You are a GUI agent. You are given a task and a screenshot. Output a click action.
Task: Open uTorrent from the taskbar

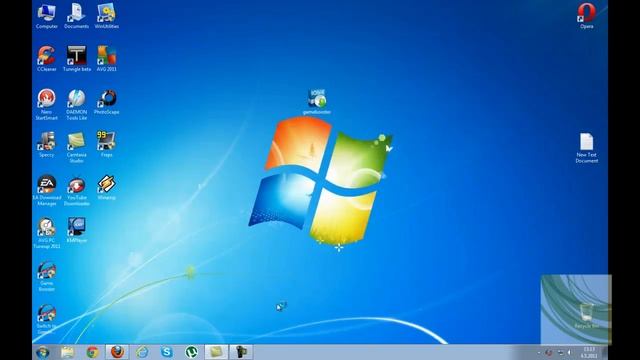[x=191, y=352]
